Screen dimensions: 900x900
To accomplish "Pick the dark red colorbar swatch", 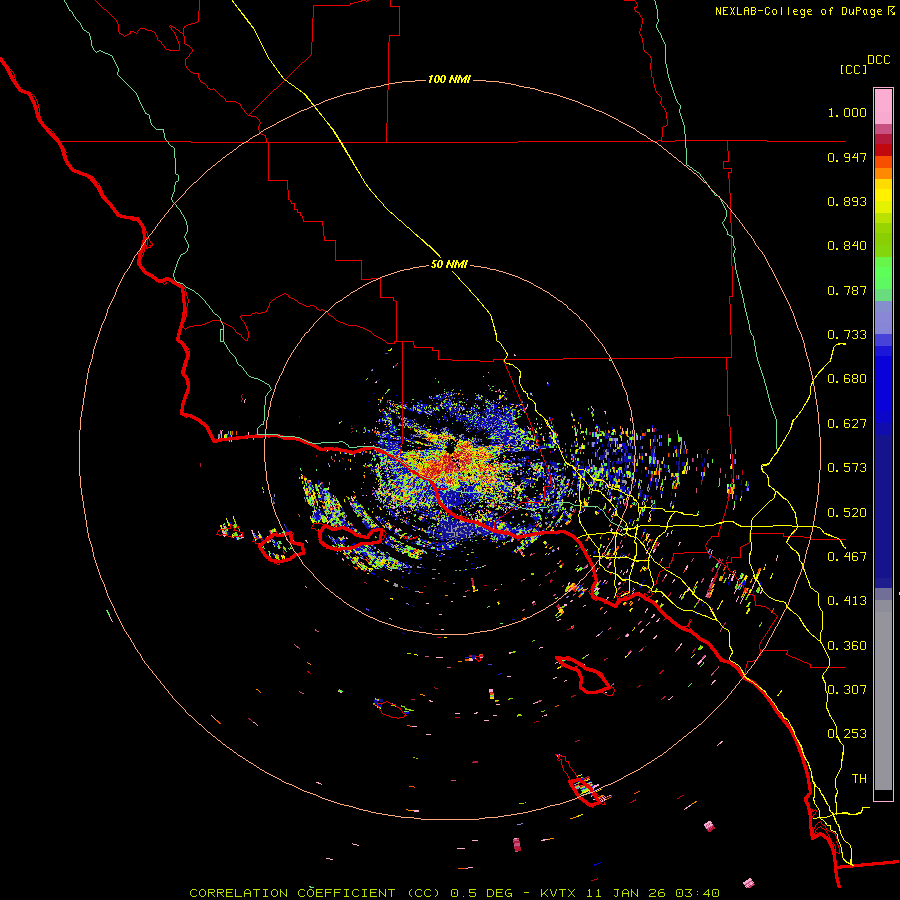I will click(883, 150).
